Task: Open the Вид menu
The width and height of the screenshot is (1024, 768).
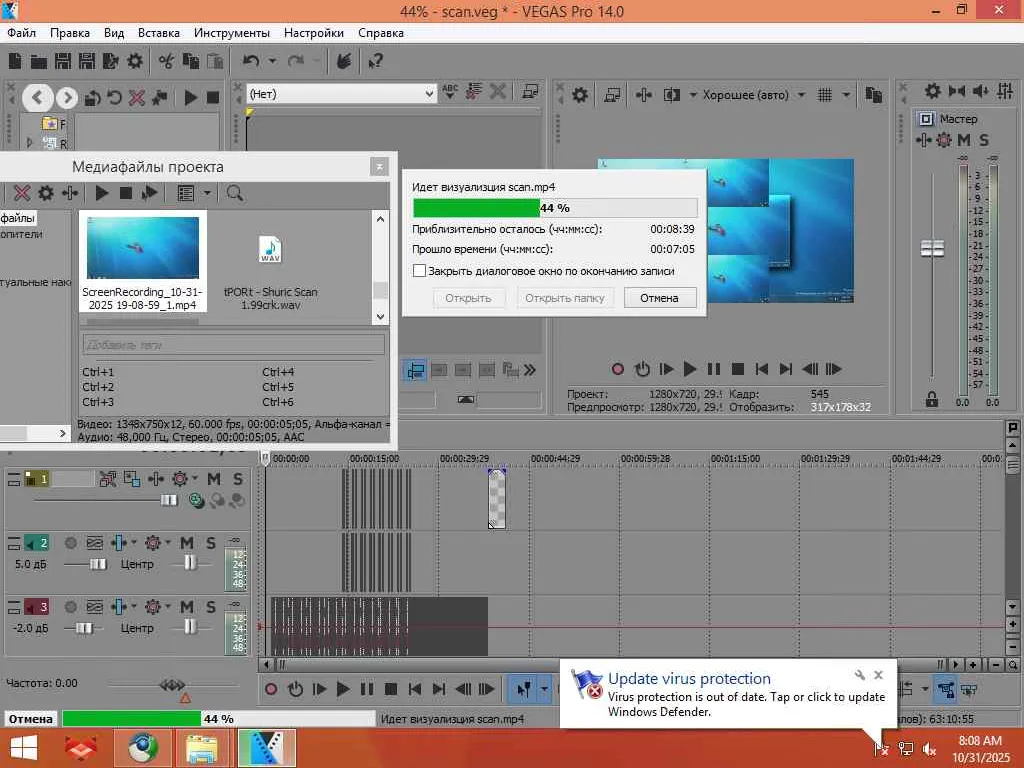Action: click(114, 33)
